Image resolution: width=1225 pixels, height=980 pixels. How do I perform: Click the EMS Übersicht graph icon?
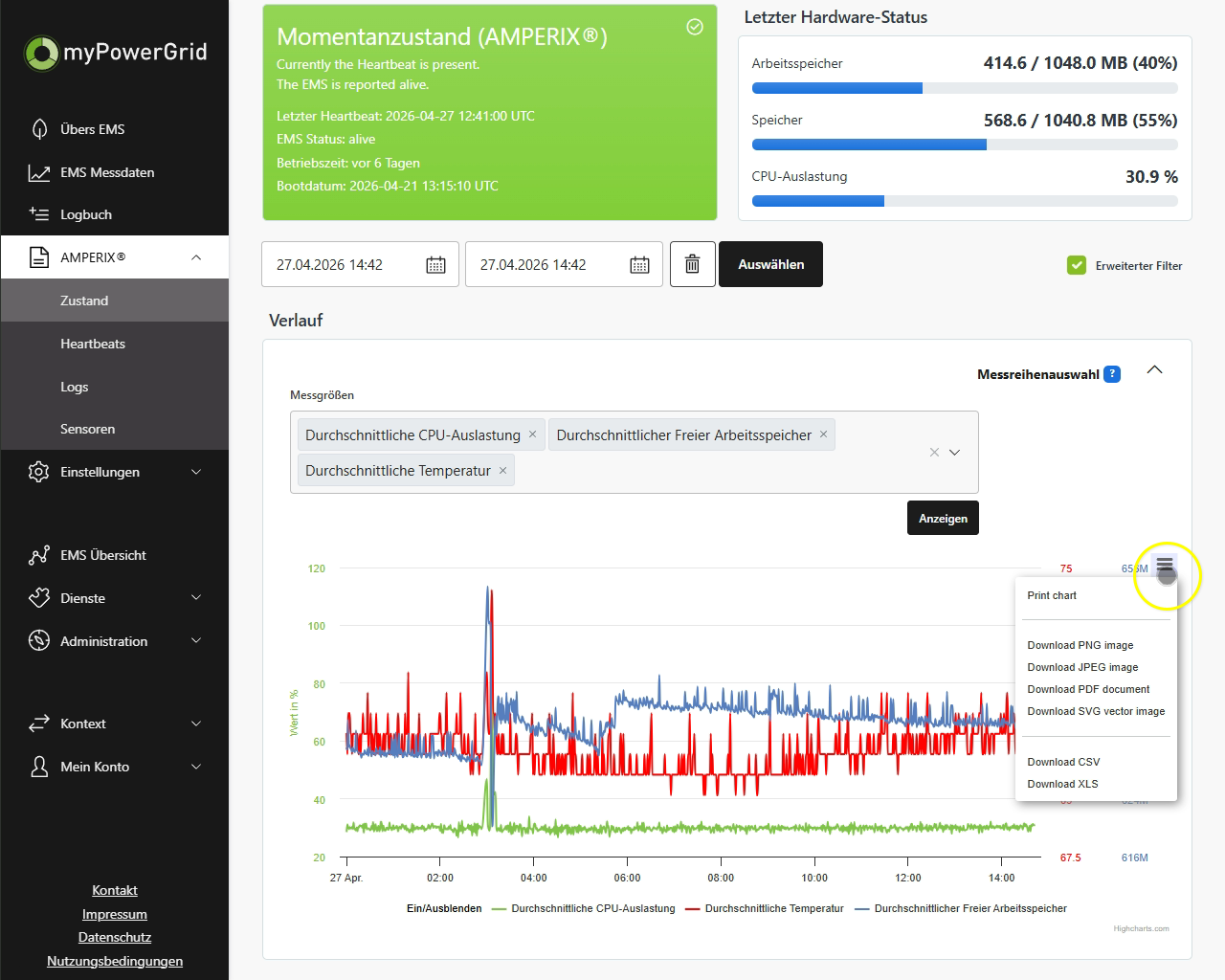(39, 555)
